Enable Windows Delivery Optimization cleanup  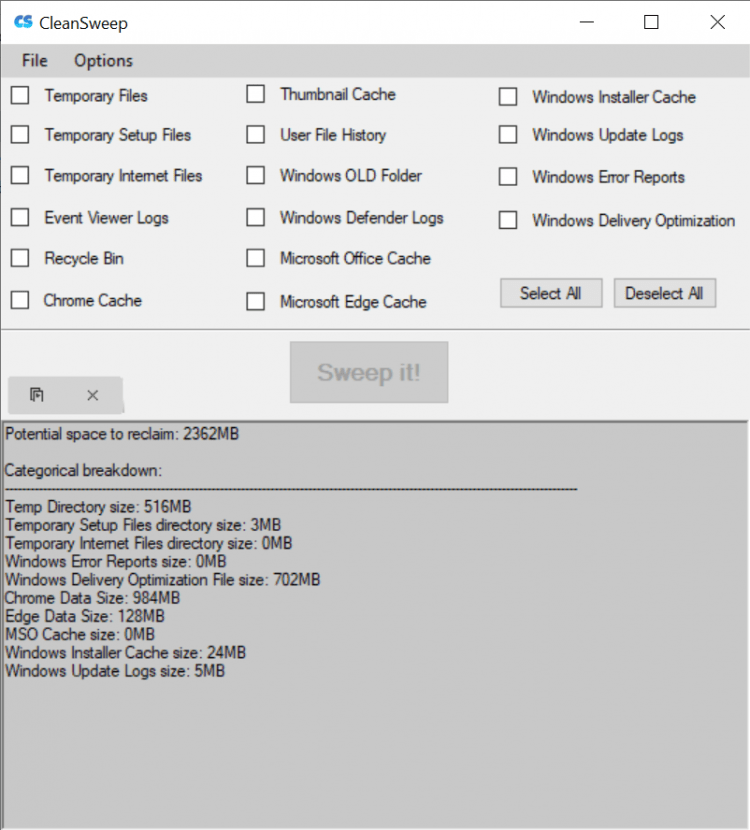pos(508,220)
